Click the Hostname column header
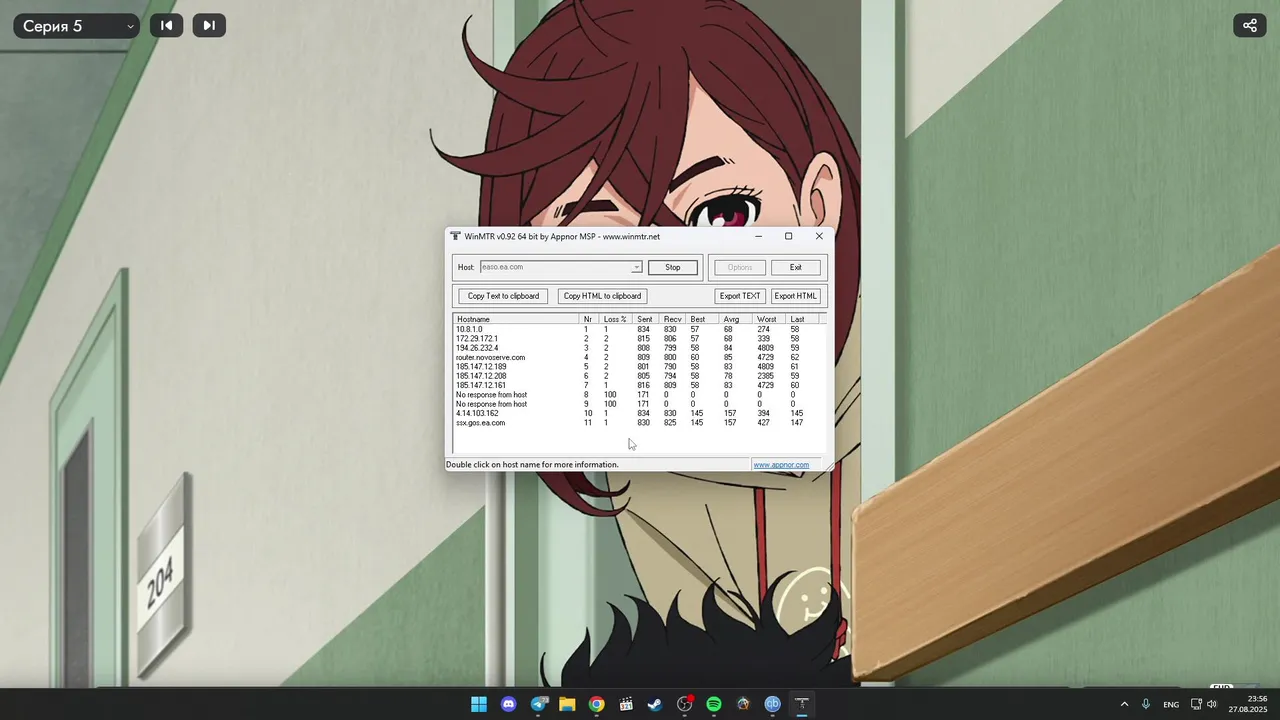Screen dimensions: 1280x720 [516, 319]
